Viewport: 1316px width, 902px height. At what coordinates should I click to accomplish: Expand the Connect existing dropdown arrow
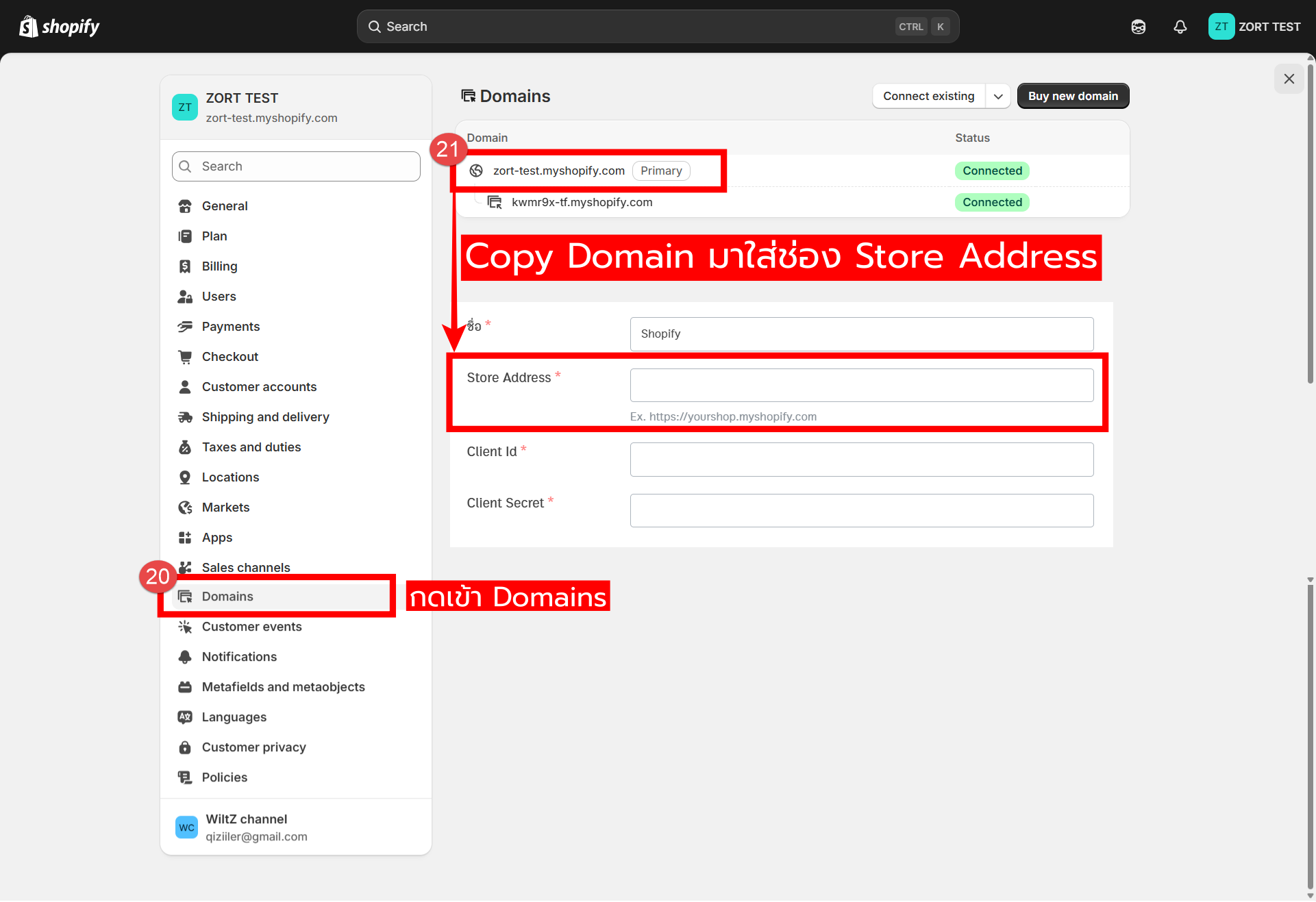pos(998,97)
